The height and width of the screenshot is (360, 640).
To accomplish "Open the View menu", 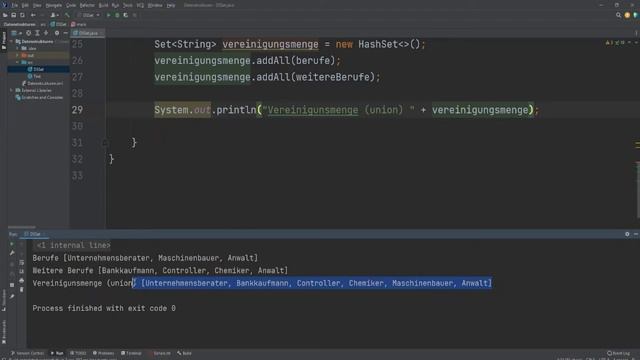I will 37,5.
